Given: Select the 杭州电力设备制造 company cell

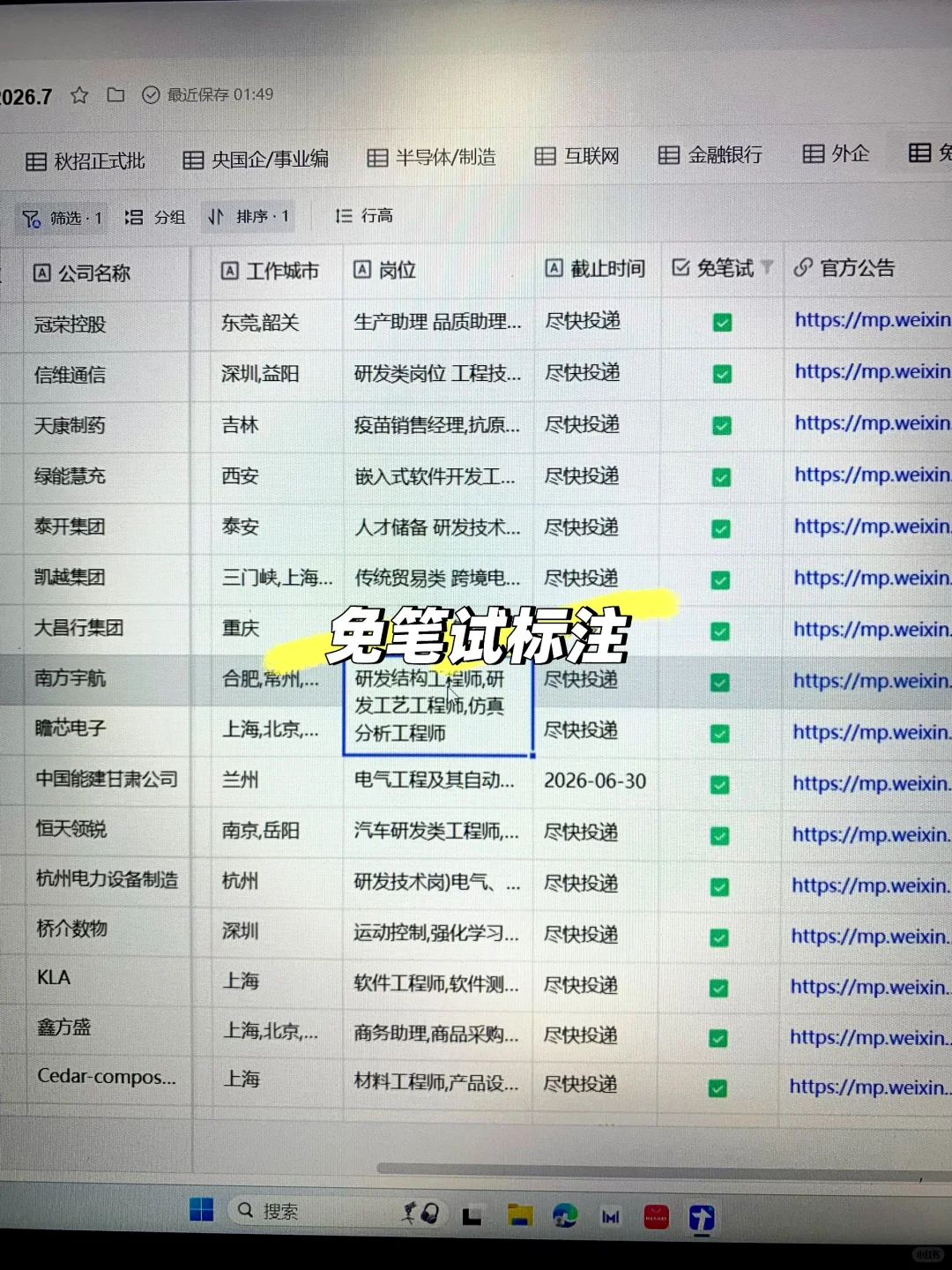Looking at the screenshot, I should [x=107, y=879].
